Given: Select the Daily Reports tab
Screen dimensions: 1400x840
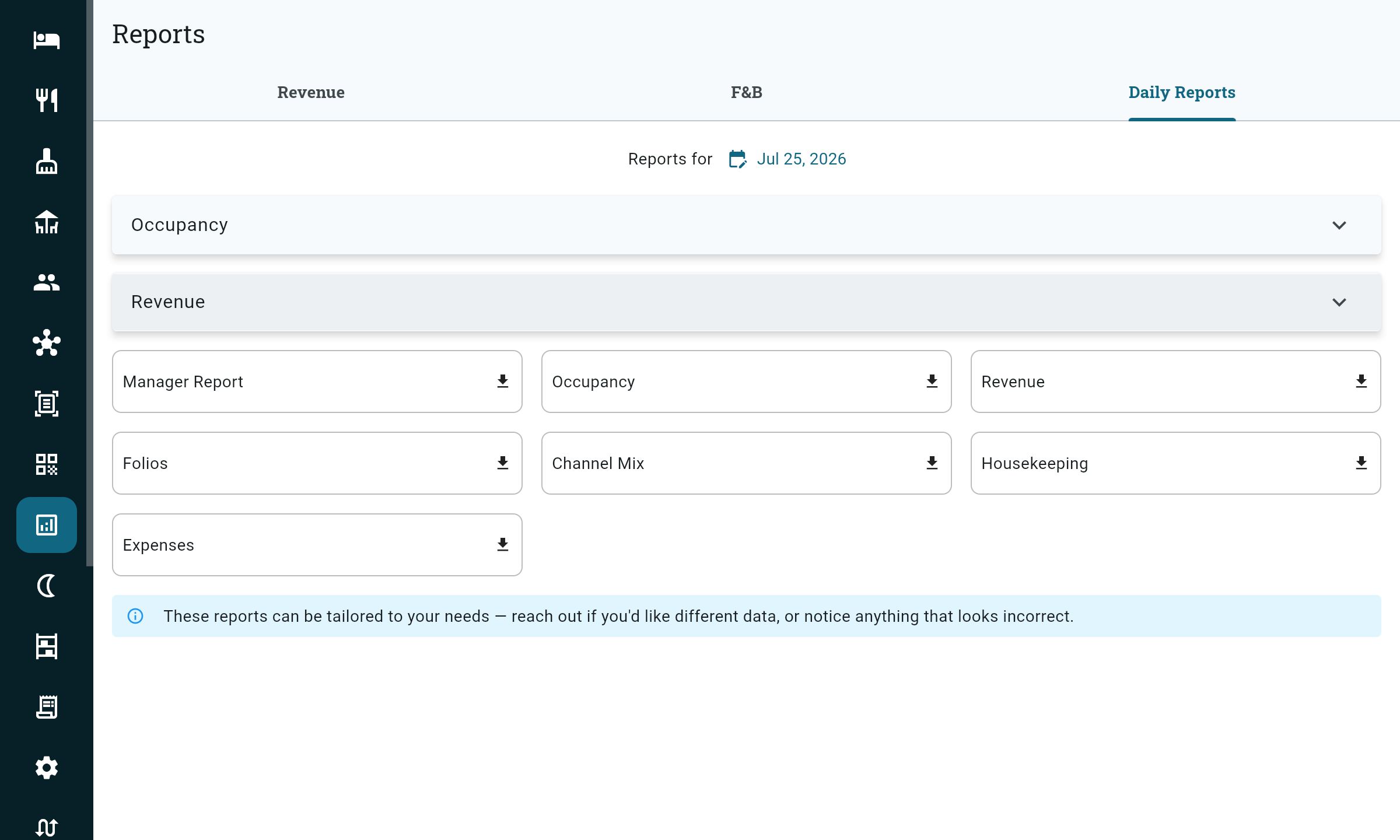Looking at the screenshot, I should pyautogui.click(x=1182, y=92).
